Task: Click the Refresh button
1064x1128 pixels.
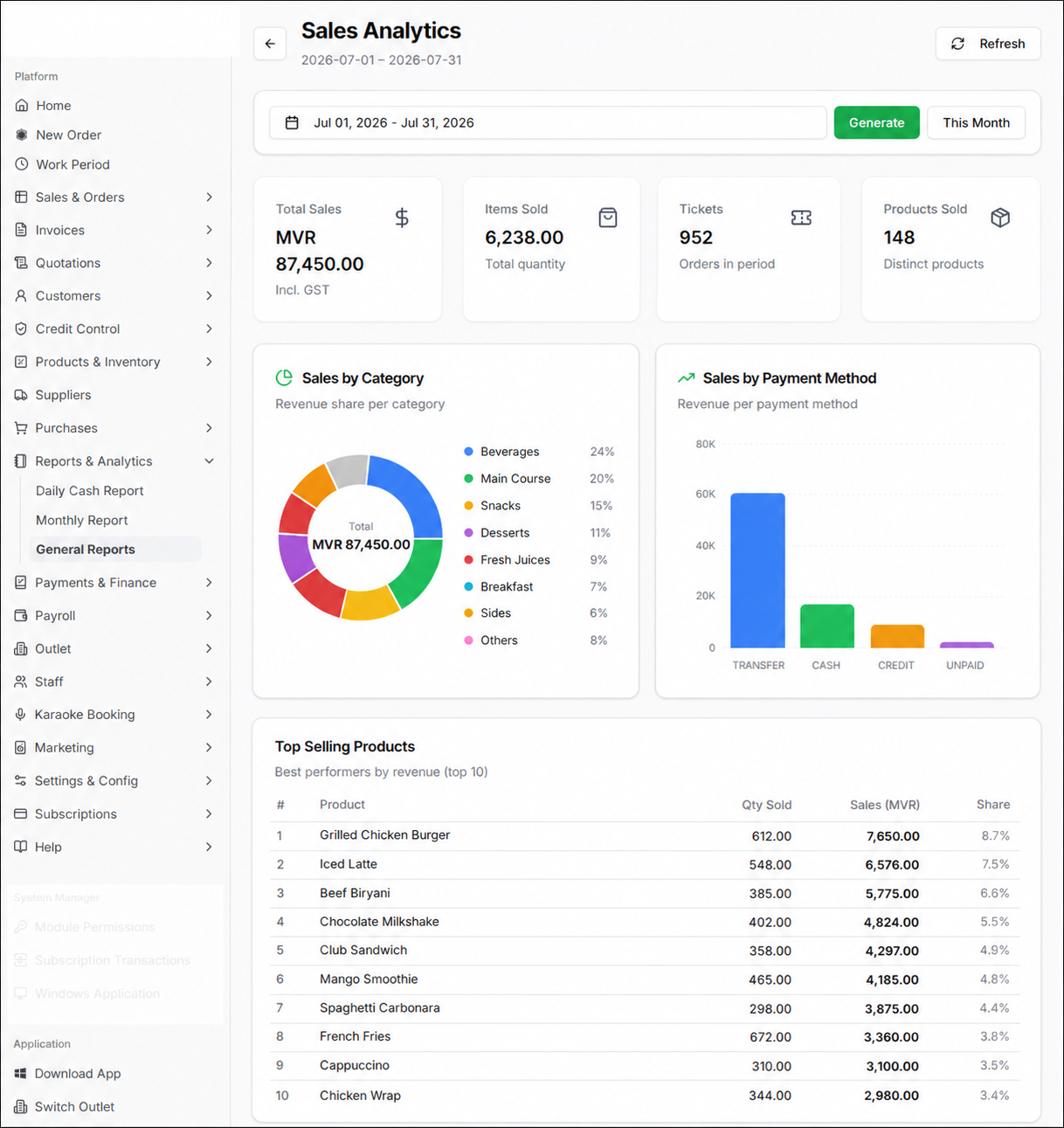Action: coord(988,44)
